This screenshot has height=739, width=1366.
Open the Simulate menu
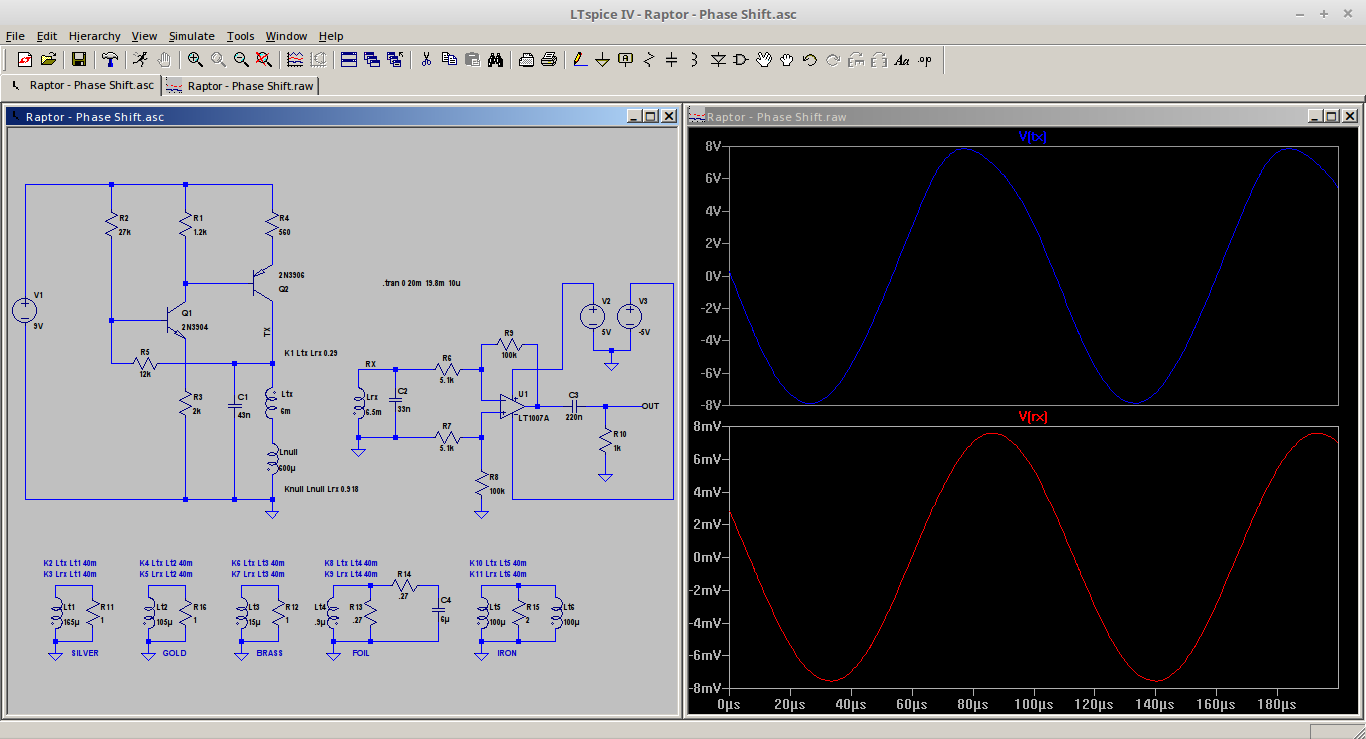(x=191, y=36)
